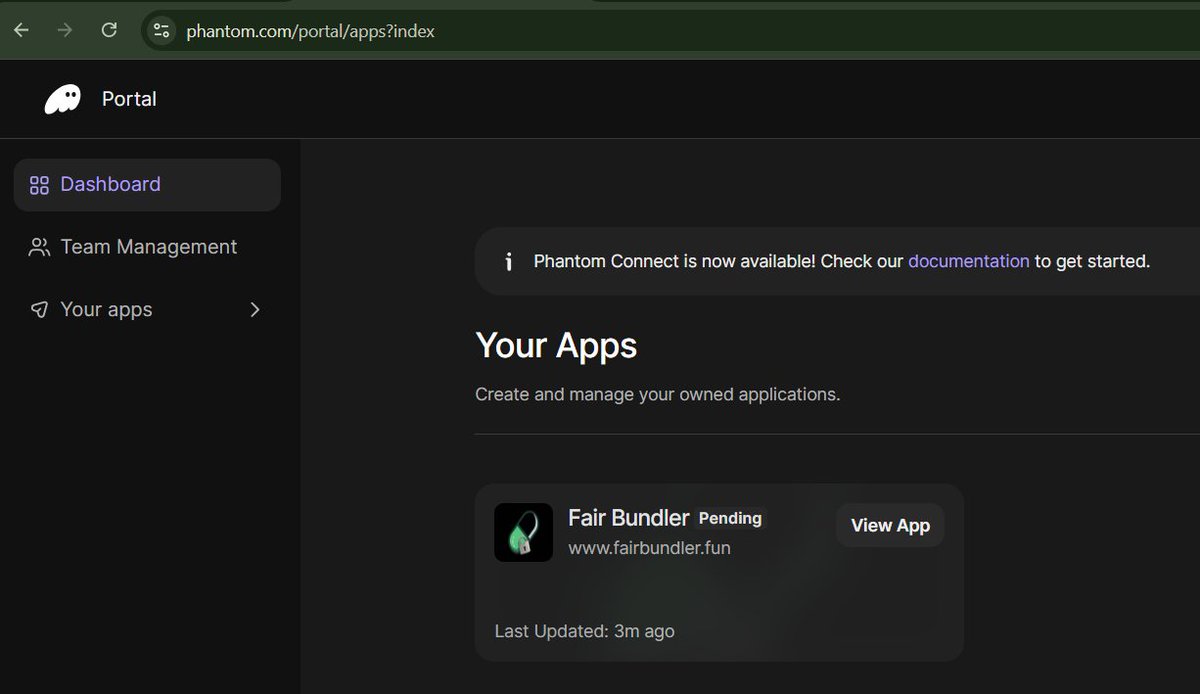Expand the Your apps chevron
The width and height of the screenshot is (1200, 694).
255,310
